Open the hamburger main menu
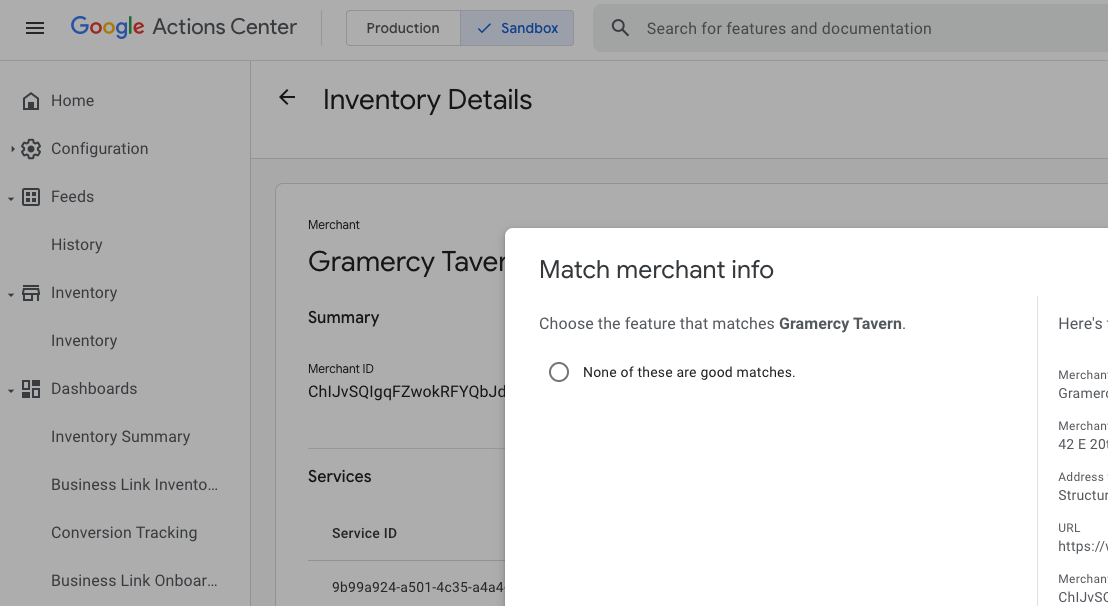This screenshot has width=1108, height=606. 35,28
